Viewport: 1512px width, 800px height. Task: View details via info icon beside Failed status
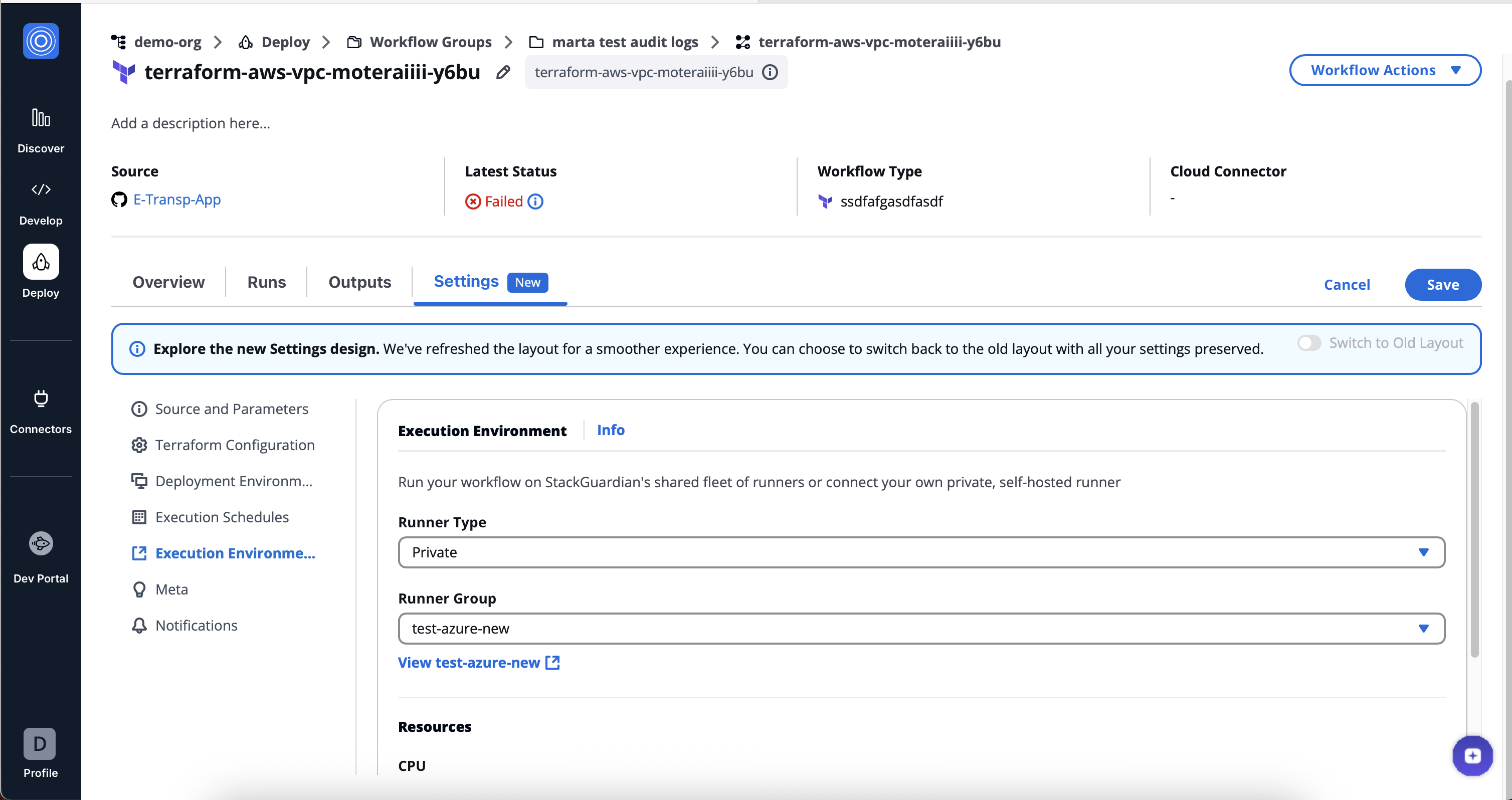pos(535,202)
